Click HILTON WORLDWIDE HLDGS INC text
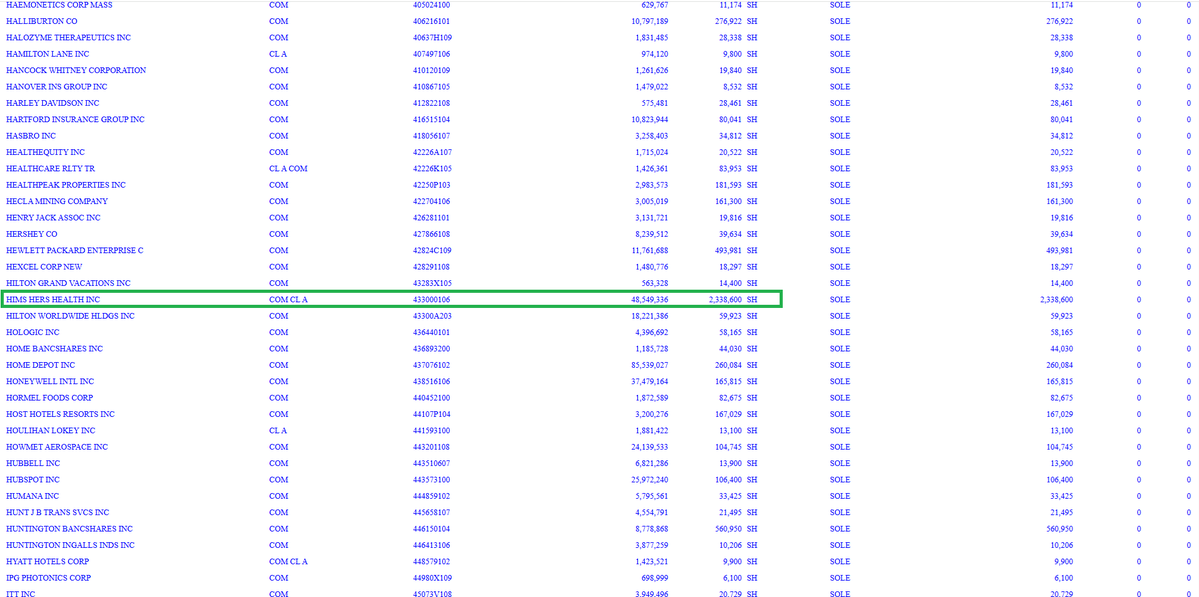 point(70,316)
